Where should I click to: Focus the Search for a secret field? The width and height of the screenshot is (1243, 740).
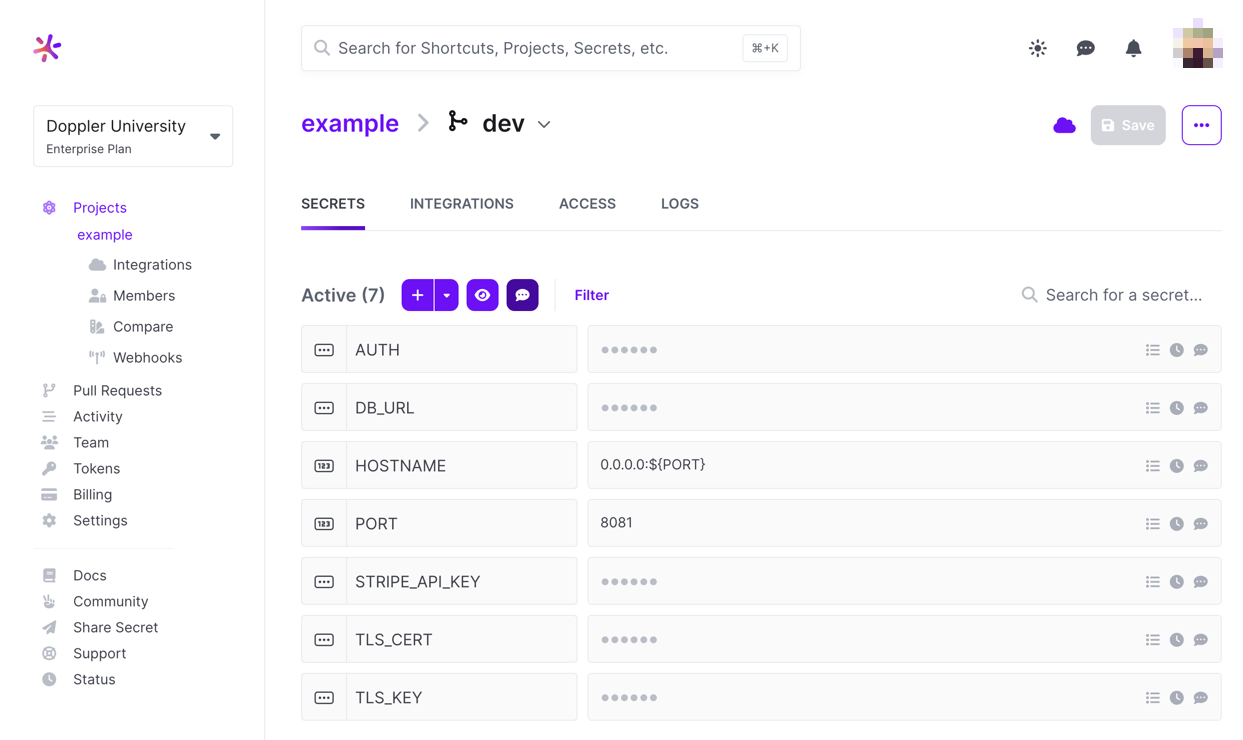tap(1121, 295)
